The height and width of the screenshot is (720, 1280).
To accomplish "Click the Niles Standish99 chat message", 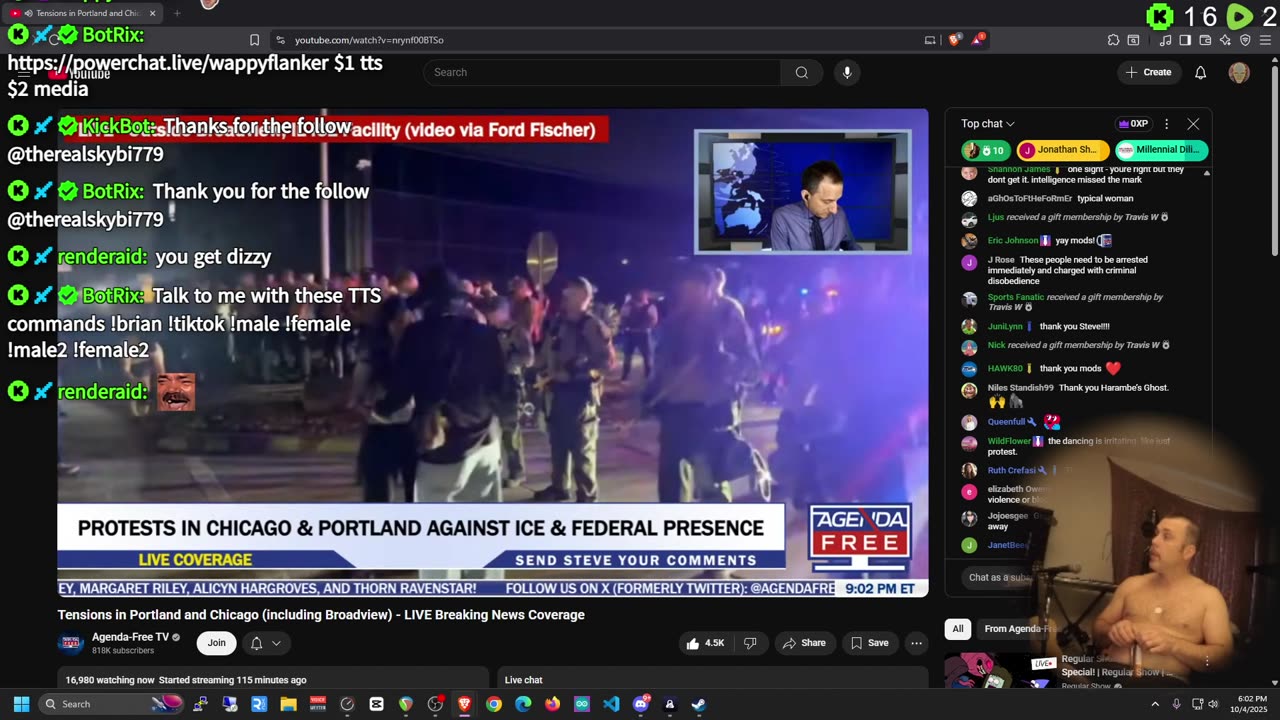I will coord(1078,394).
